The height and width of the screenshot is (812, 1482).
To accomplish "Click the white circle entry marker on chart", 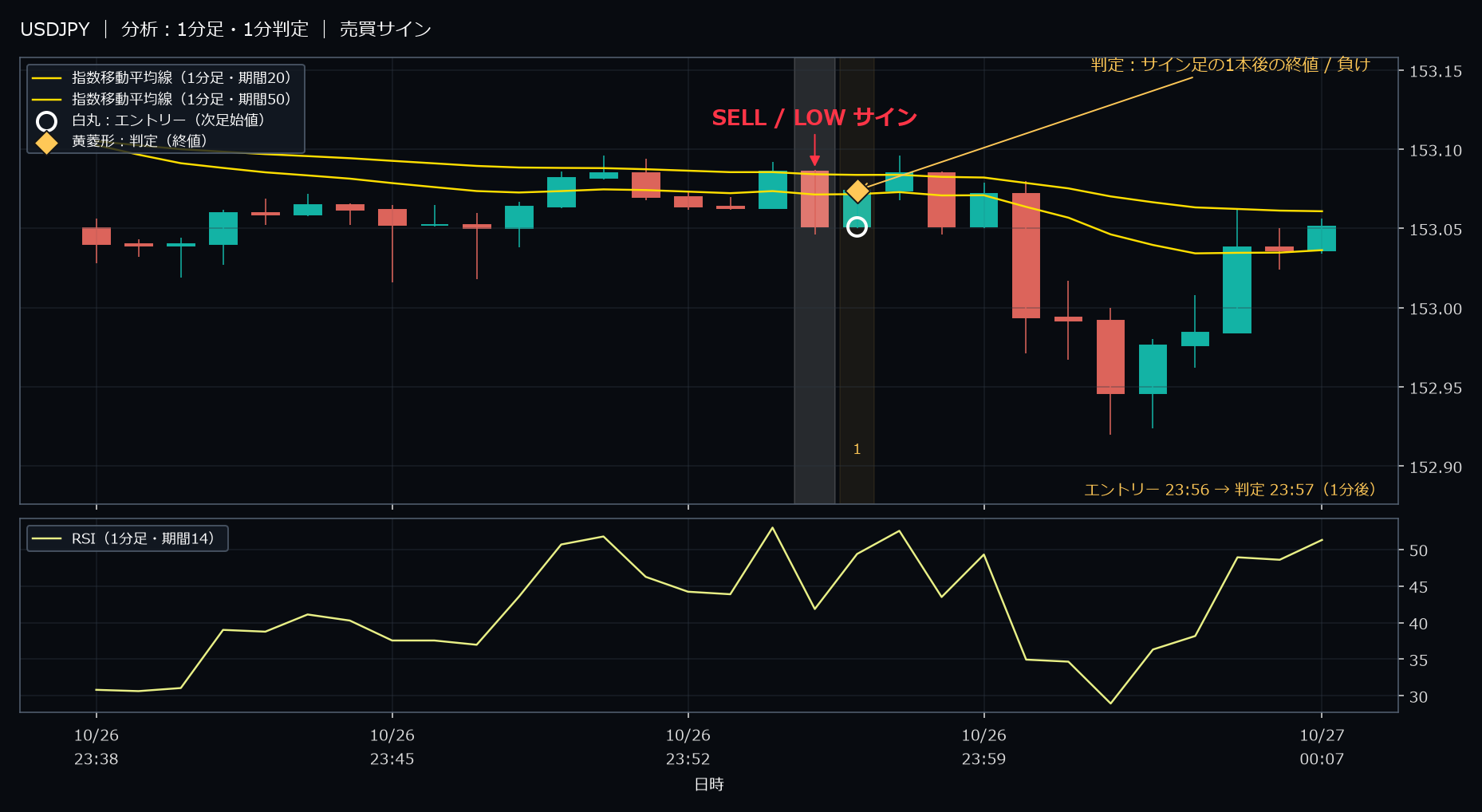I will coord(857,227).
